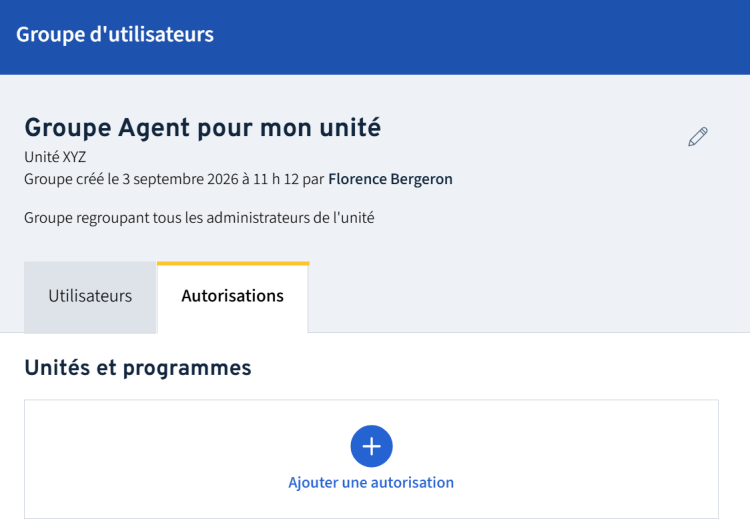Click the word programmes in section heading
750x531 pixels.
[187, 369]
